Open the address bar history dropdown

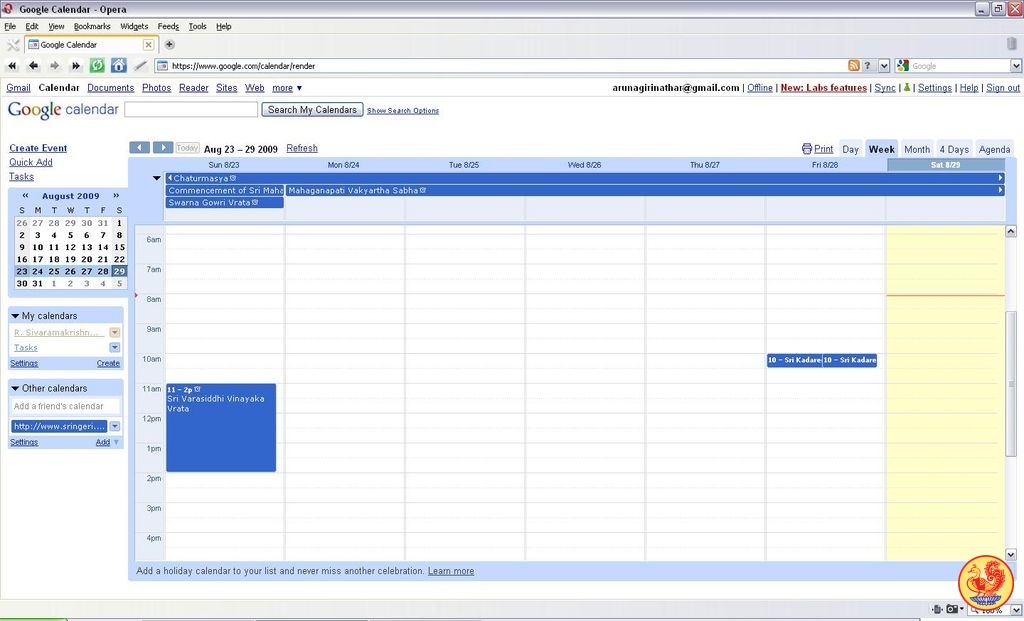coord(884,65)
